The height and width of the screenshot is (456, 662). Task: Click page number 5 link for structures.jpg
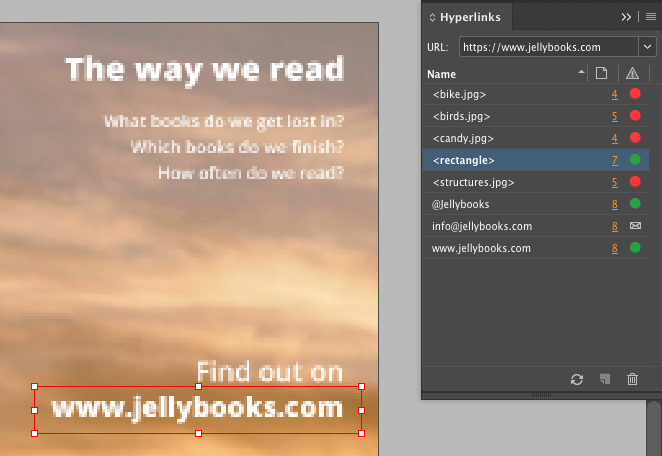[x=614, y=182]
